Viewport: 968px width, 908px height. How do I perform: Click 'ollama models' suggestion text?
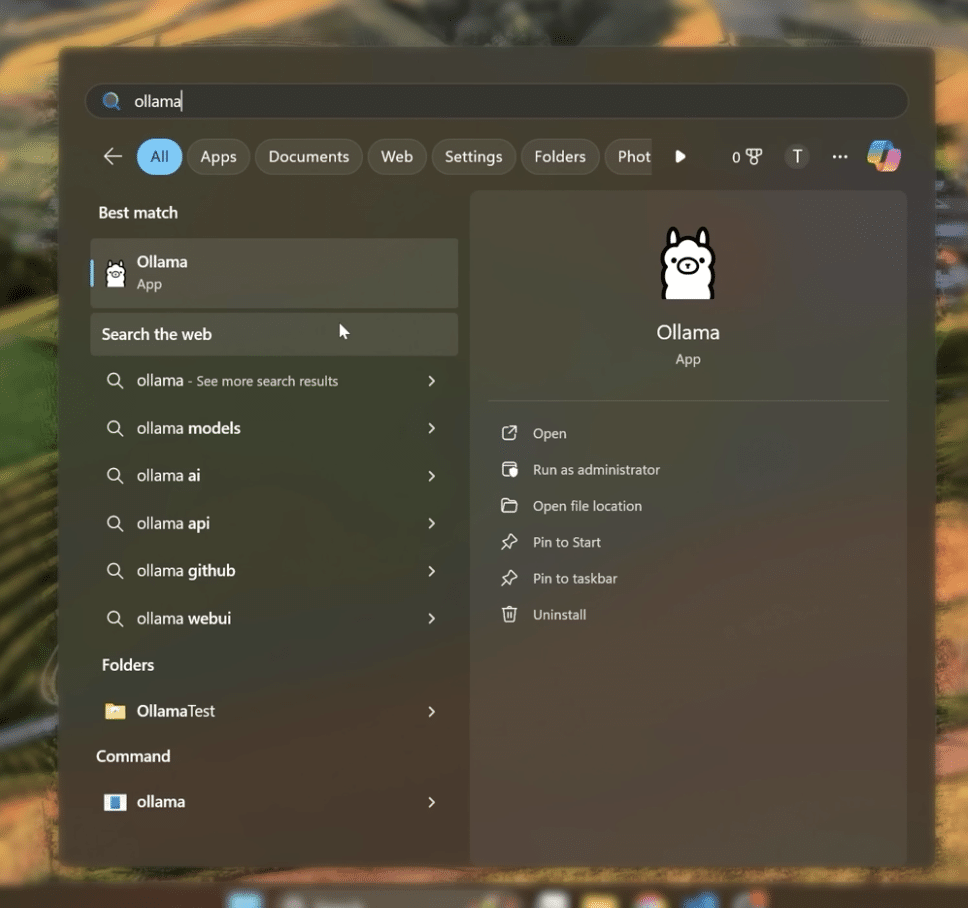(x=188, y=428)
